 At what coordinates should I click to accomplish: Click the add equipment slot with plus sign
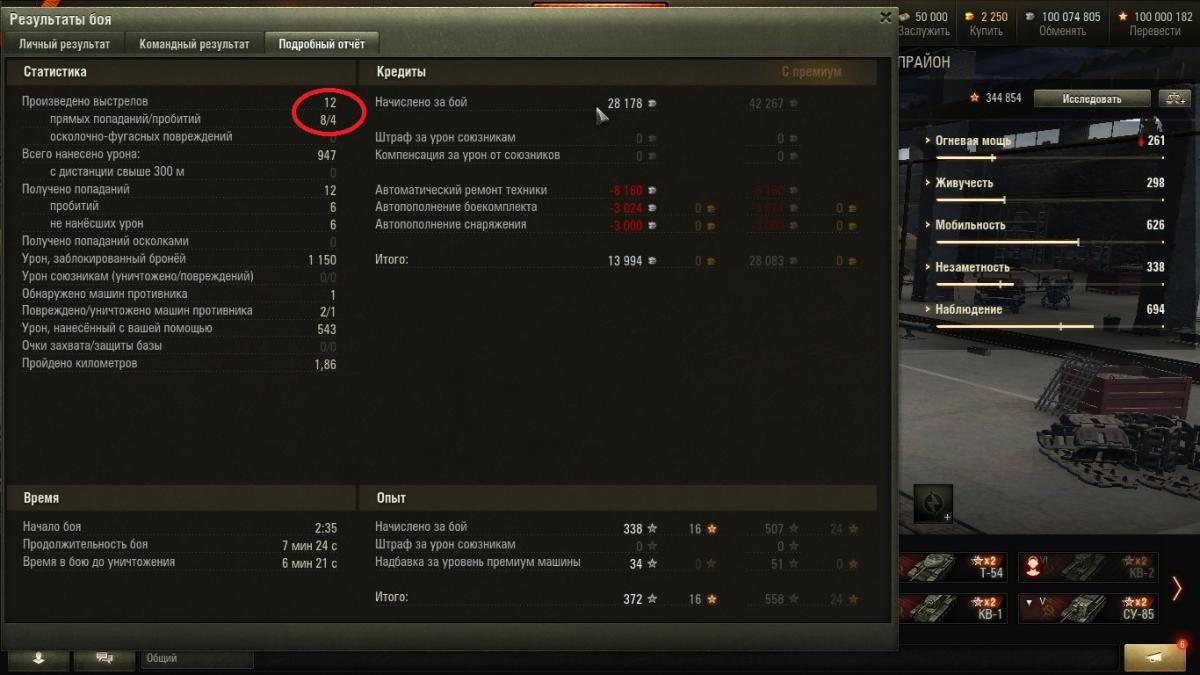click(x=933, y=504)
